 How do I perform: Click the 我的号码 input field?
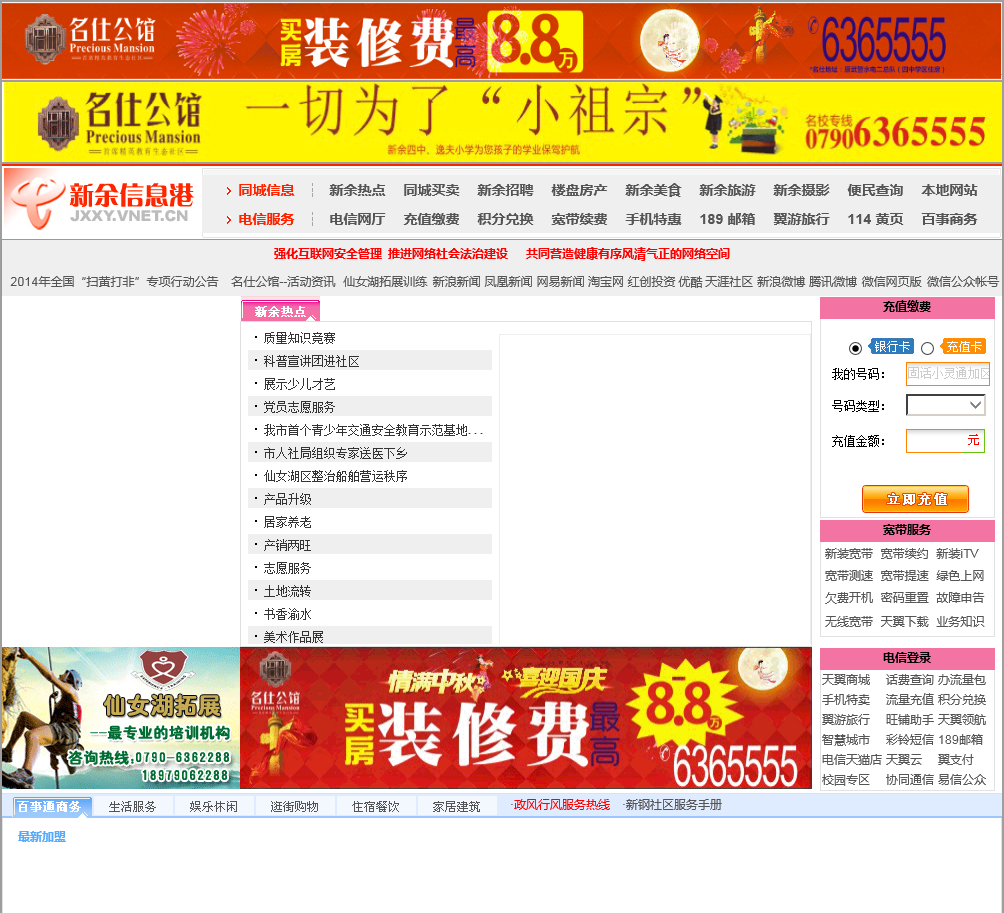[x=948, y=374]
